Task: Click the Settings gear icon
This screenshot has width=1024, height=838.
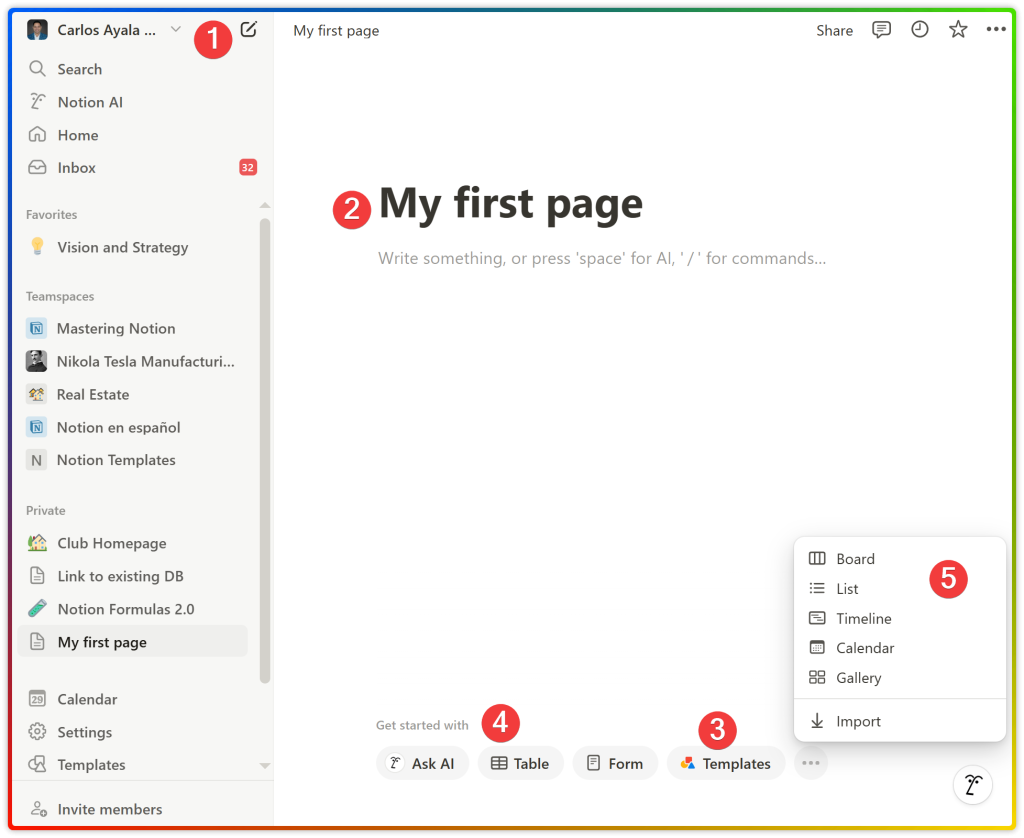Action: 37,732
